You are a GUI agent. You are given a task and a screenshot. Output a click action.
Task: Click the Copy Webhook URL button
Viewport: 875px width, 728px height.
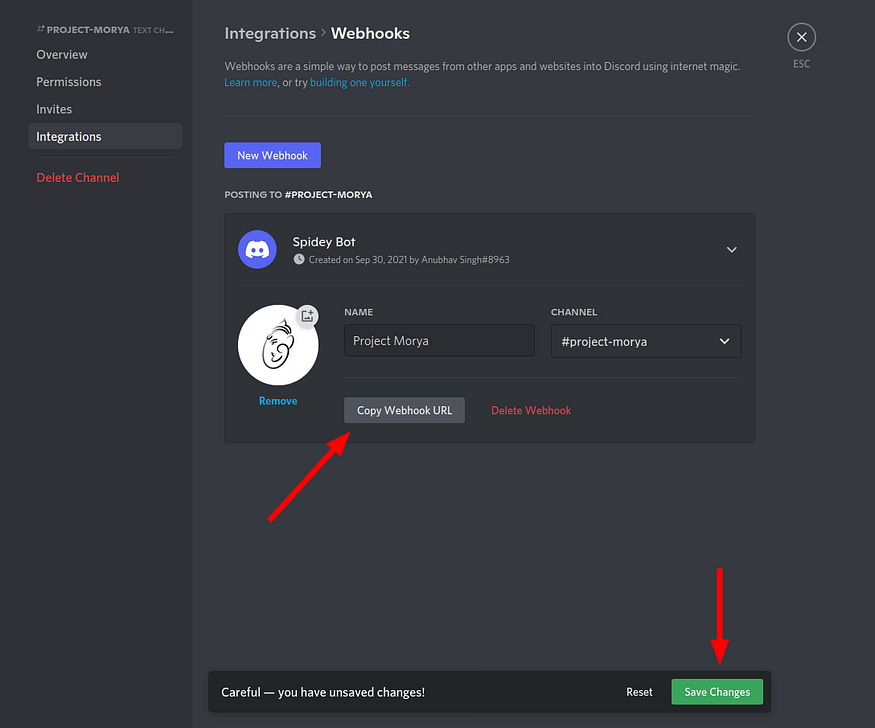[404, 410]
